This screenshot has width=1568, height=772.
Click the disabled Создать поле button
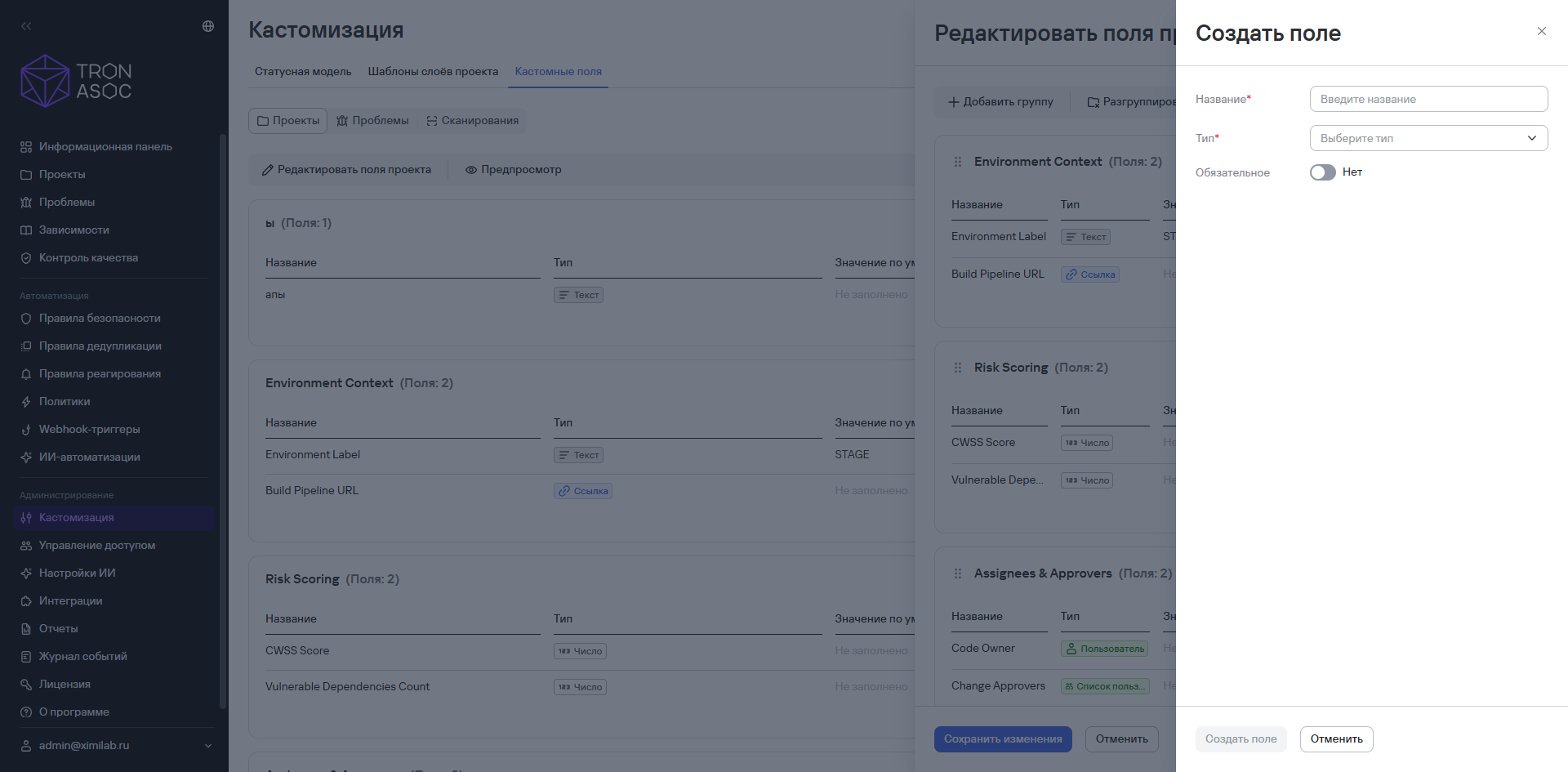1241,739
